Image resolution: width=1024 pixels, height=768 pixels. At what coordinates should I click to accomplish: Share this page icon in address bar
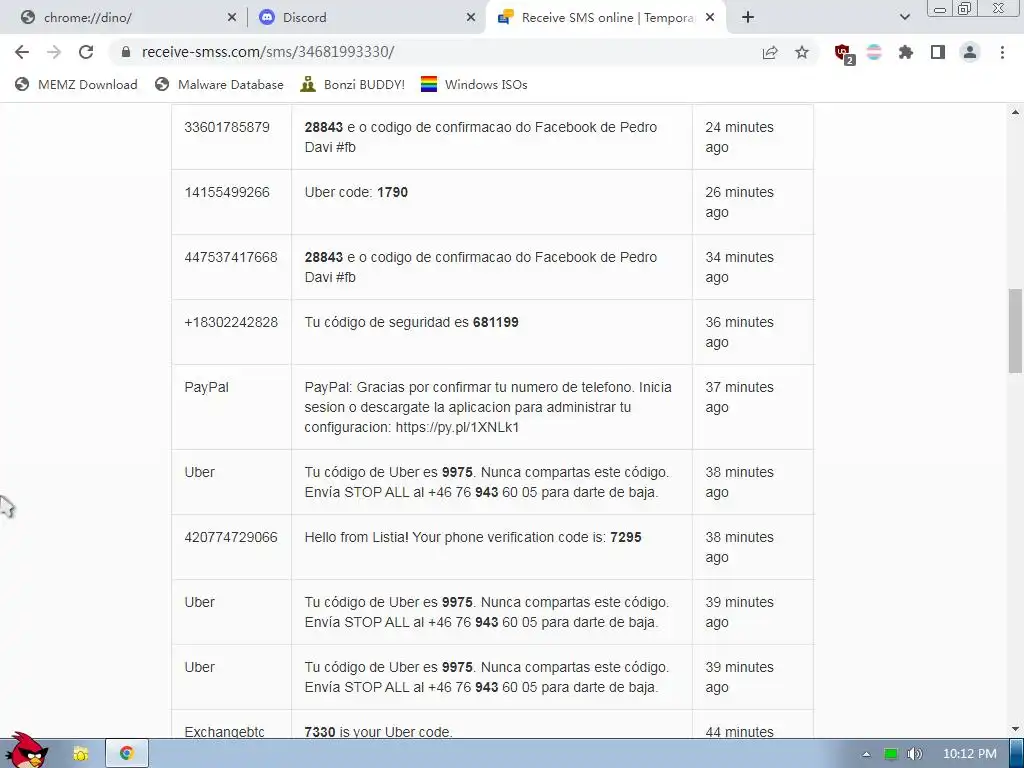pos(770,52)
